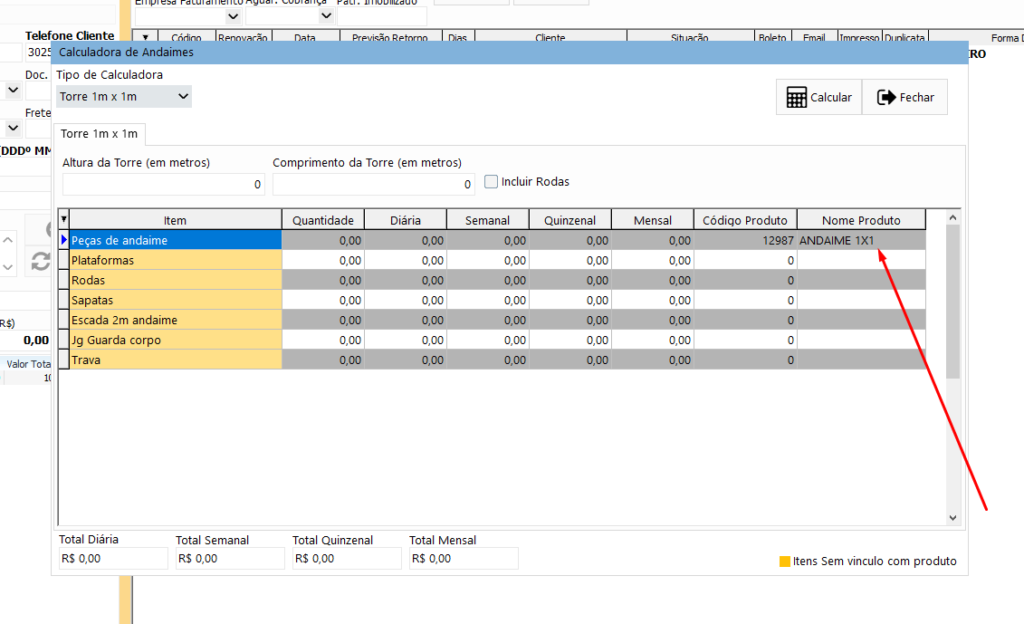The height and width of the screenshot is (624, 1024).
Task: Open the scaffold grid's corner dropdown triangle
Action: click(63, 219)
